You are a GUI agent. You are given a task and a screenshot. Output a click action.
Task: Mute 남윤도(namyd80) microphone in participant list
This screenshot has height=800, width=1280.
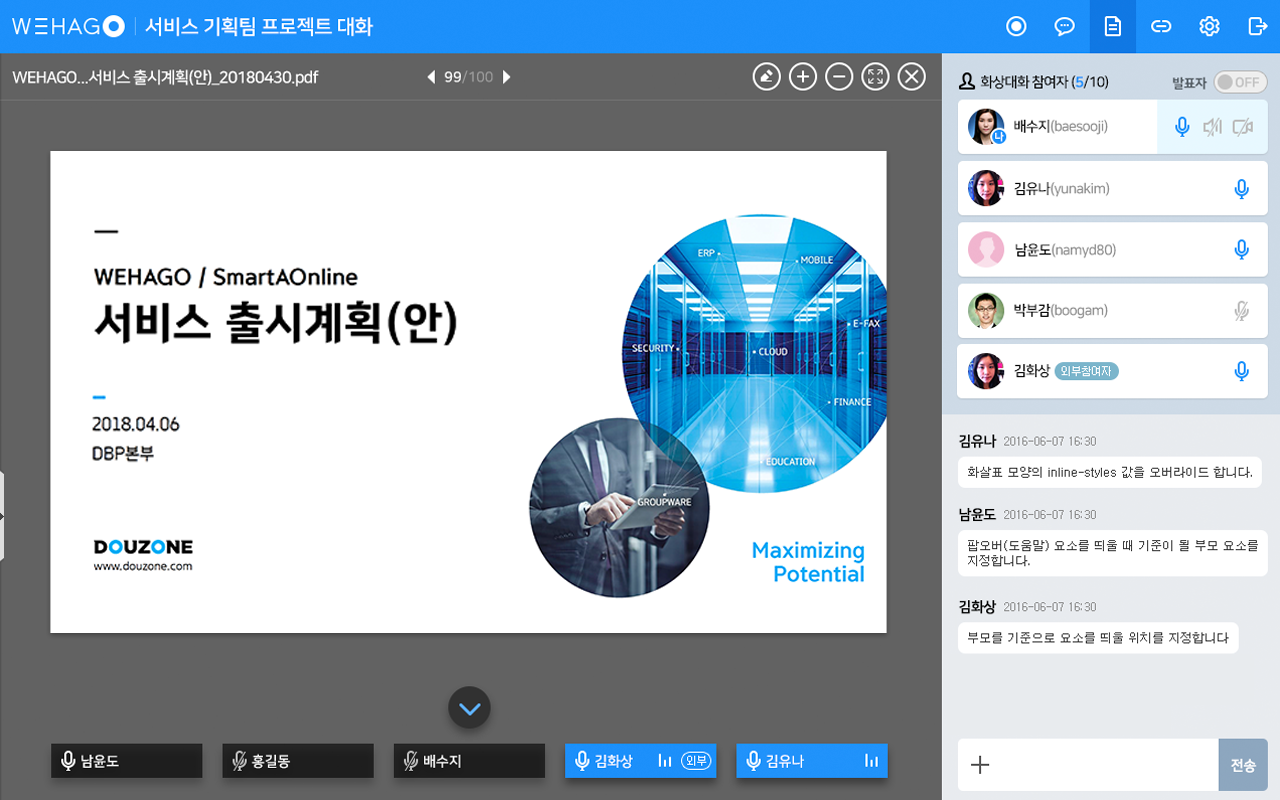point(1242,249)
